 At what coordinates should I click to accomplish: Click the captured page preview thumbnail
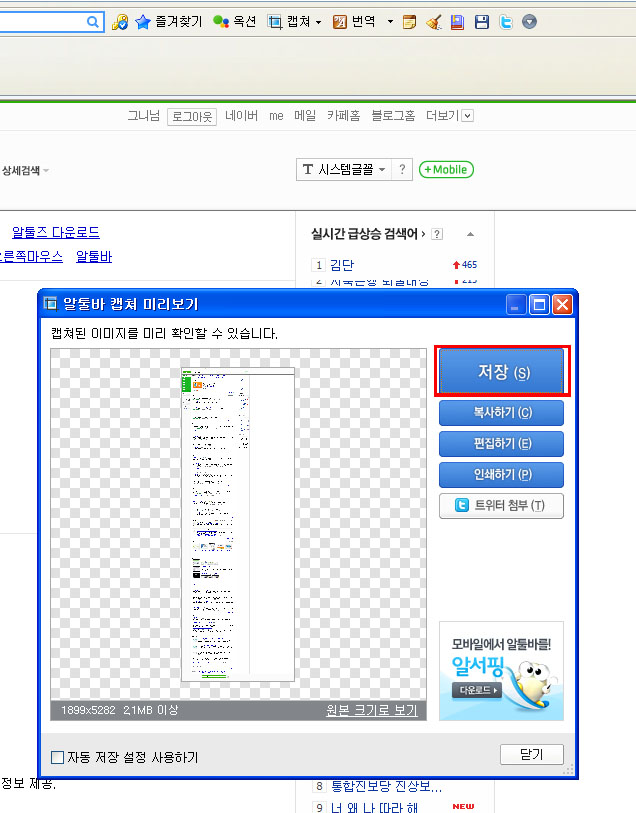coord(239,524)
